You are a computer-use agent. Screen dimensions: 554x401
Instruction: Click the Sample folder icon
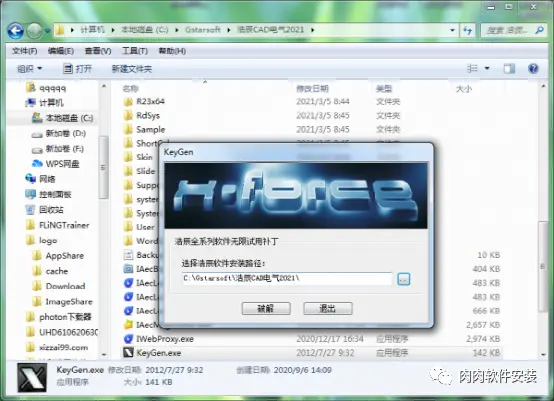128,130
